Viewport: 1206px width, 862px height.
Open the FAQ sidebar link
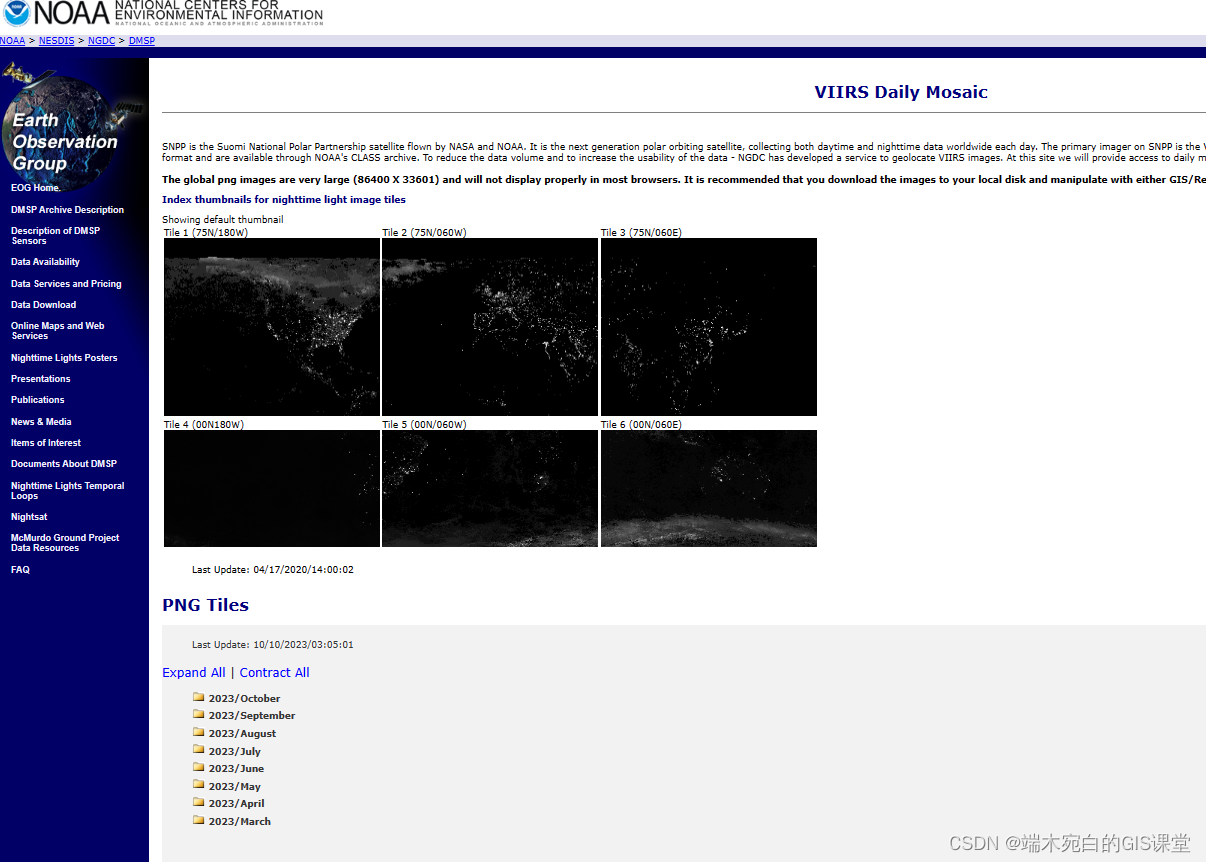pos(20,569)
